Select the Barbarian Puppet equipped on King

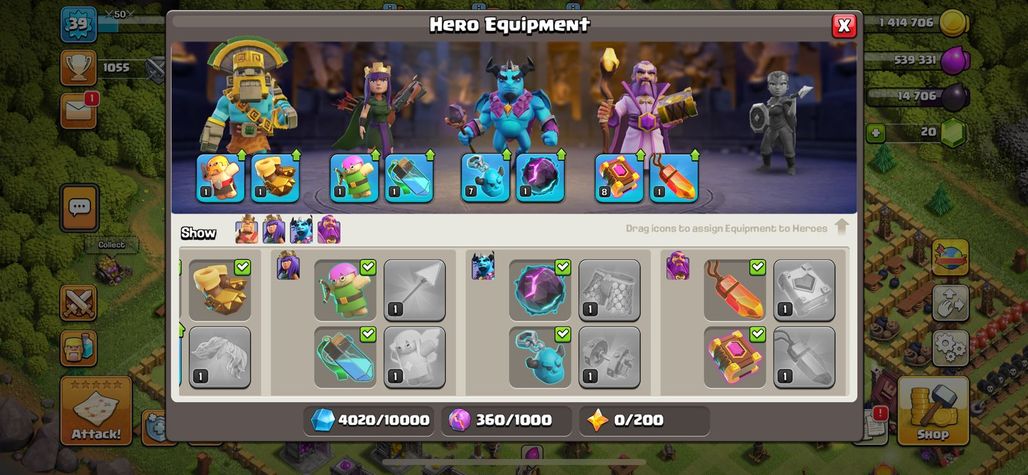tap(221, 178)
